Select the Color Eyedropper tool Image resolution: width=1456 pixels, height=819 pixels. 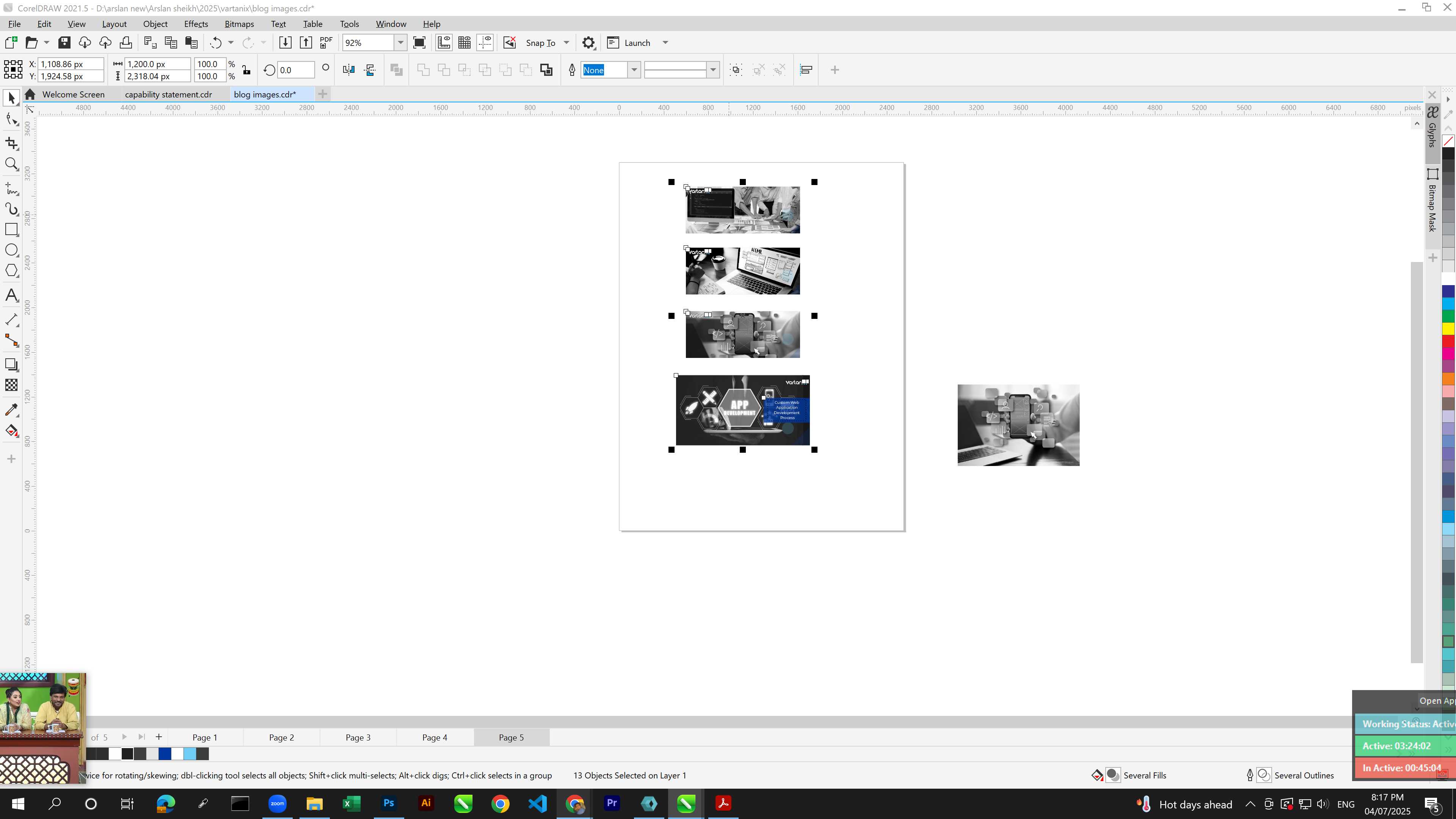11,410
